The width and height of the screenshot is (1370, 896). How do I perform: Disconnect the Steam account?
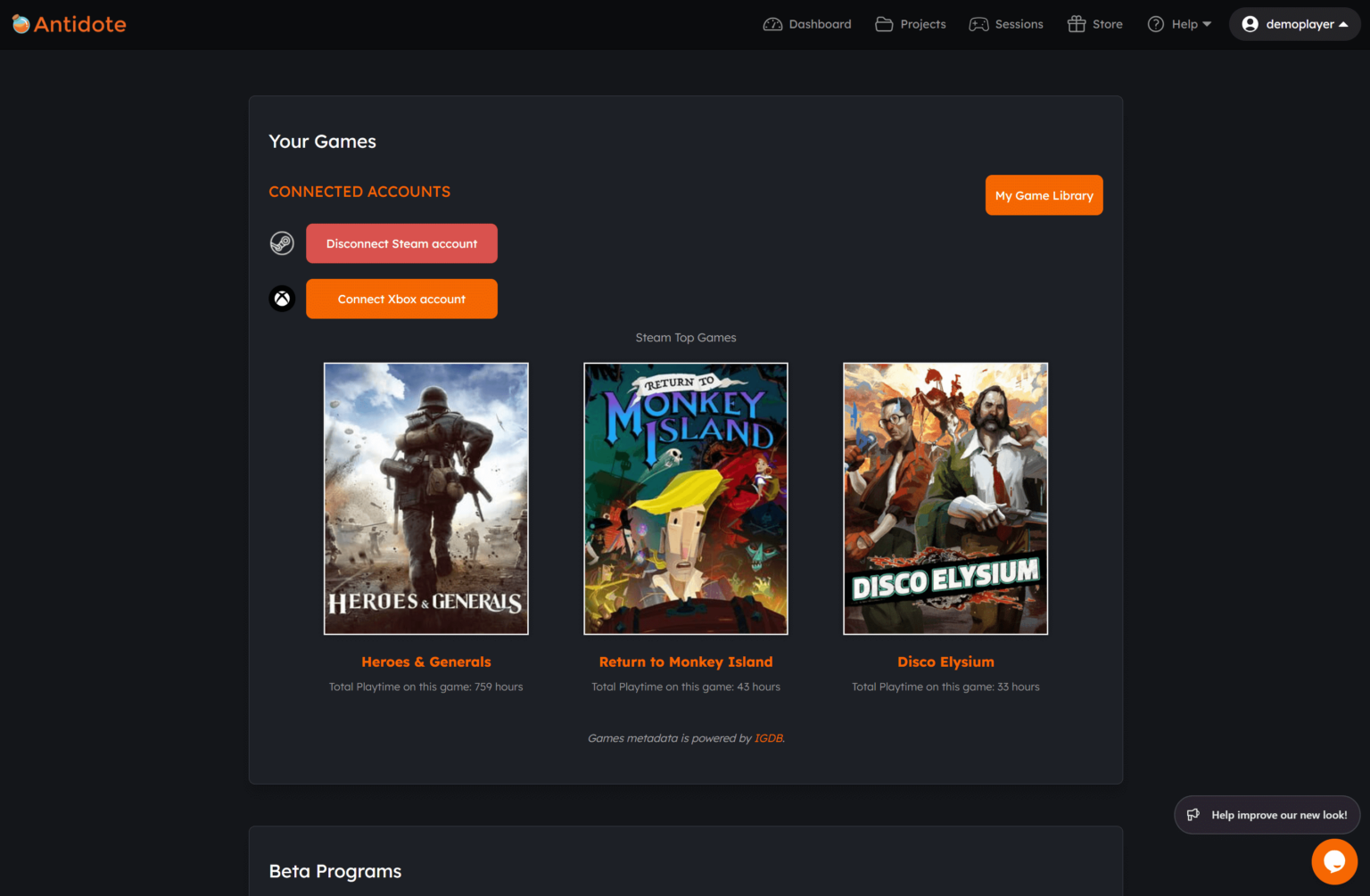(x=401, y=242)
